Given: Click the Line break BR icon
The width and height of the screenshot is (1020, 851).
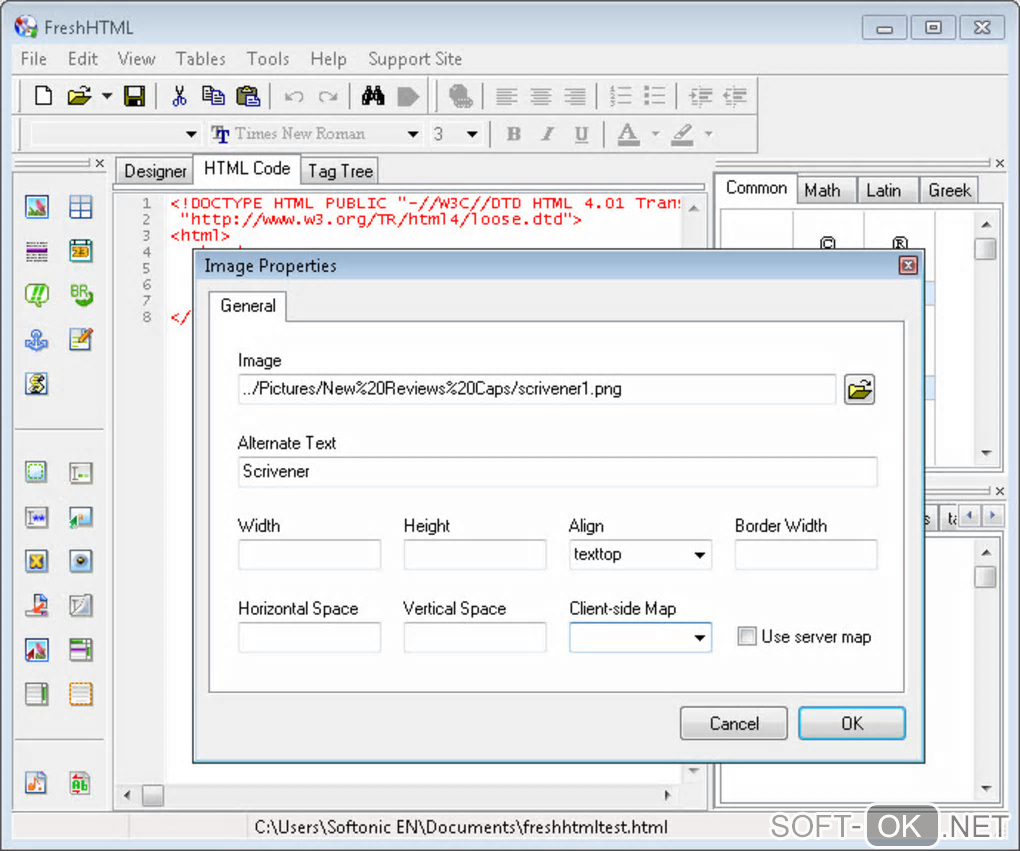Looking at the screenshot, I should (81, 295).
